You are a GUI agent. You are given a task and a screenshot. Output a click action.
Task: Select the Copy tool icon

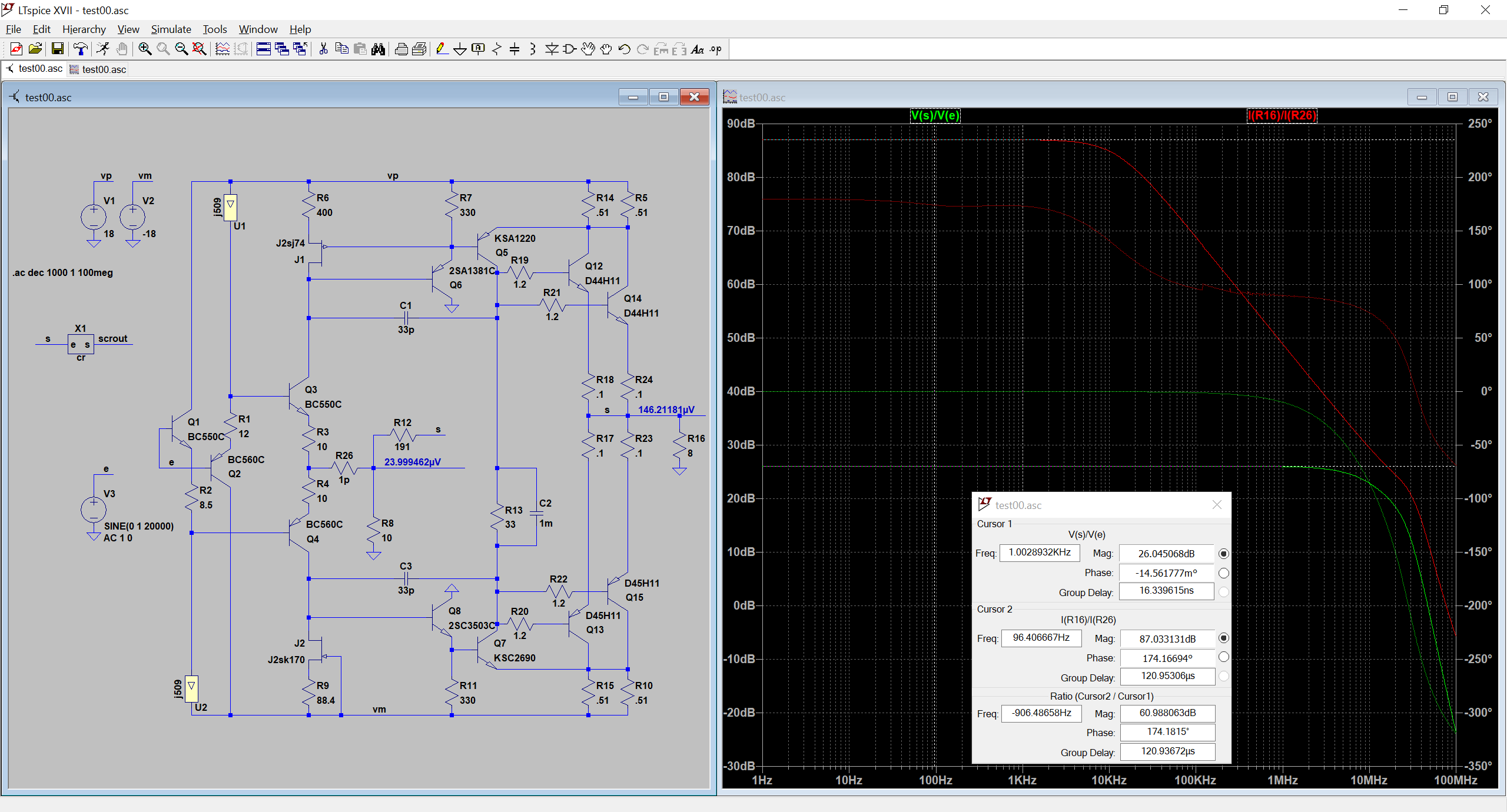click(x=341, y=49)
